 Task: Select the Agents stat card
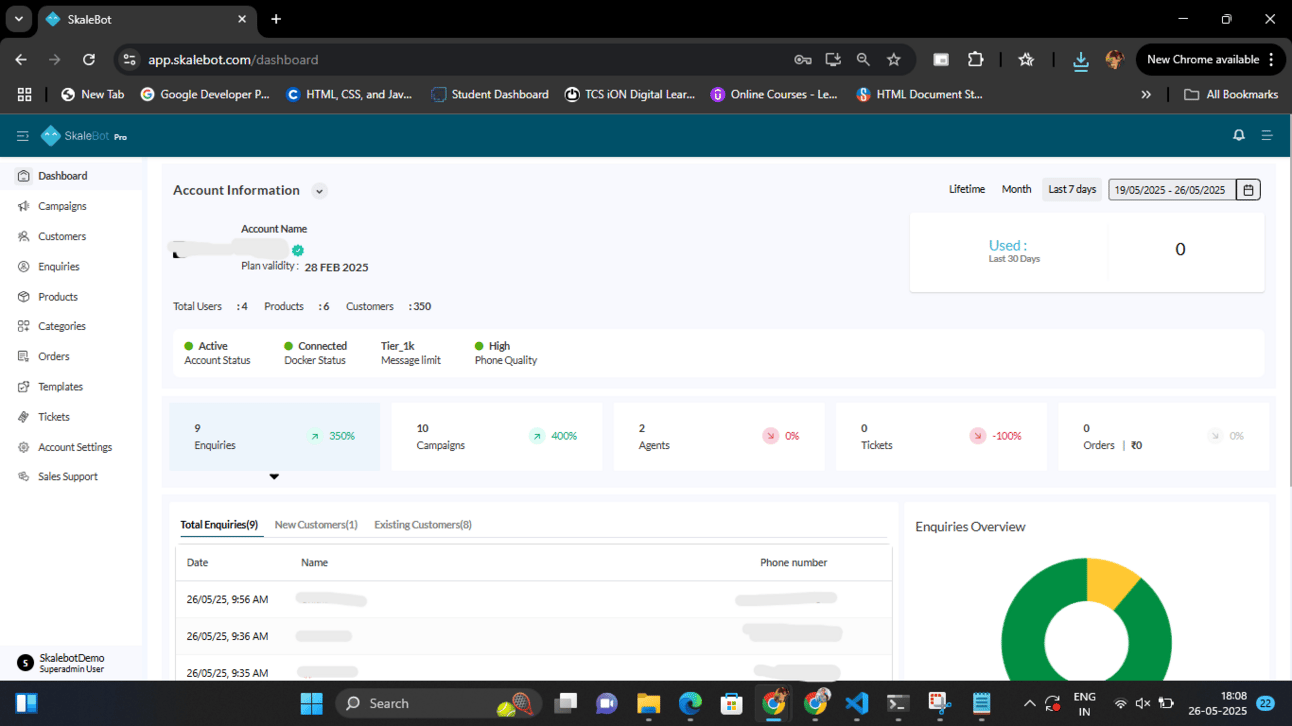point(719,437)
